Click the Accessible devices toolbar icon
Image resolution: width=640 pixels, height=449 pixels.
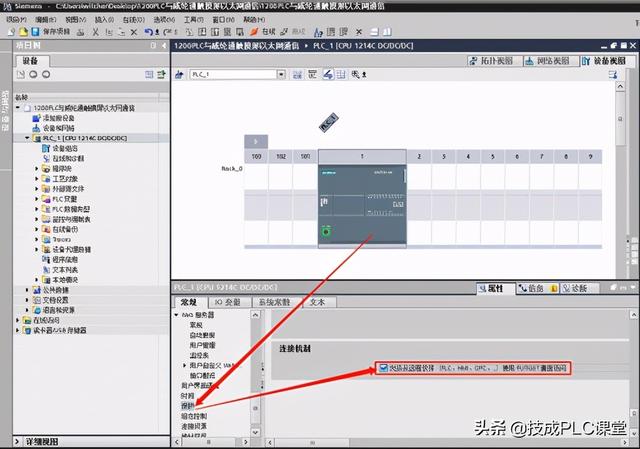click(319, 32)
